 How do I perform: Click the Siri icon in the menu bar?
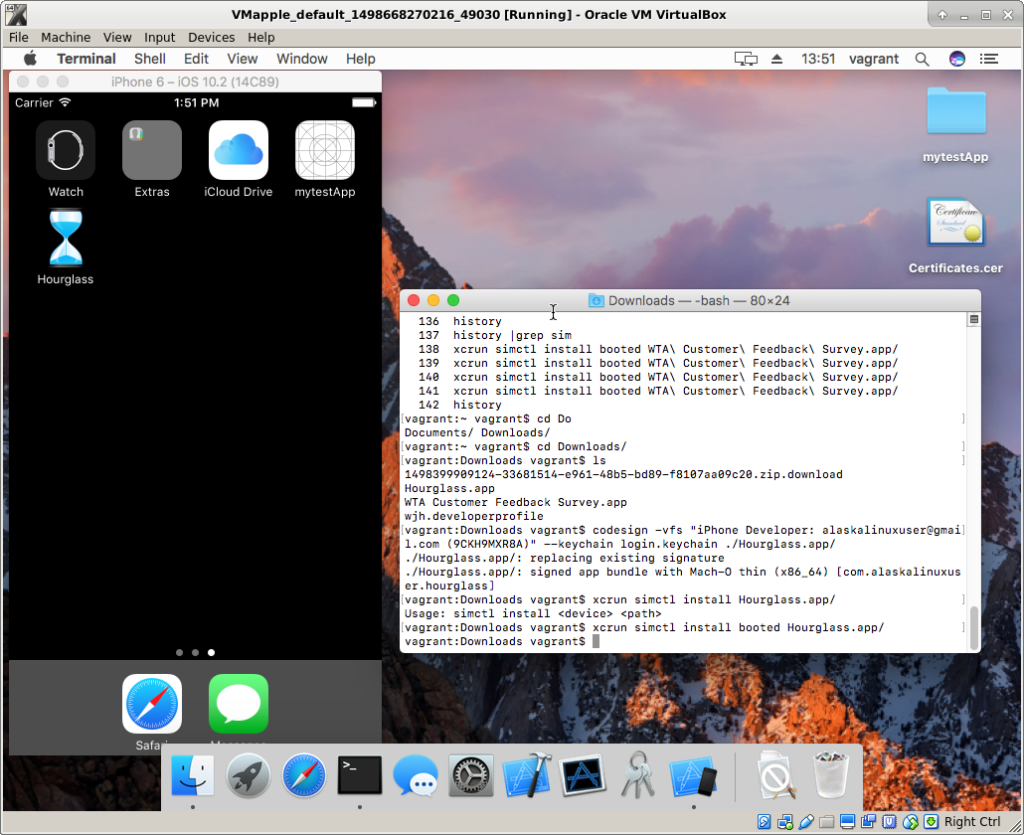pyautogui.click(x=957, y=59)
